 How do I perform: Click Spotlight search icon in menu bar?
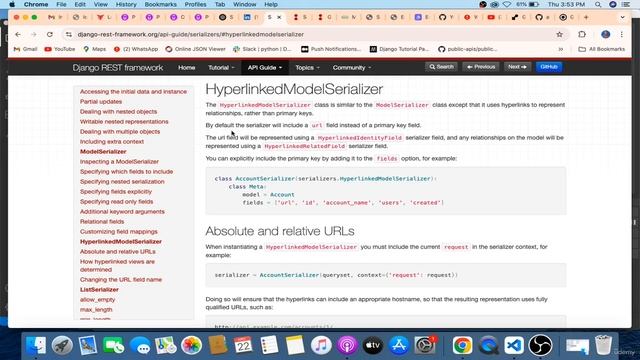598,4
